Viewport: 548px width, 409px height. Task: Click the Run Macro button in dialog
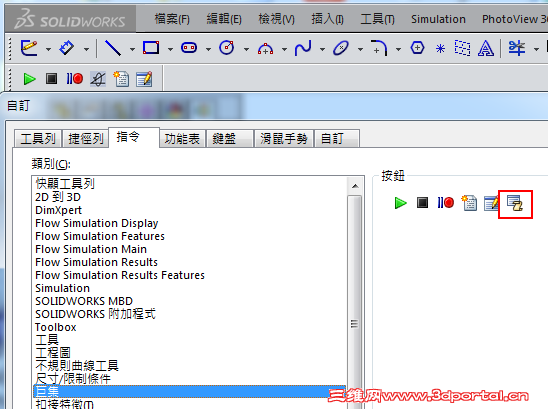pos(401,203)
